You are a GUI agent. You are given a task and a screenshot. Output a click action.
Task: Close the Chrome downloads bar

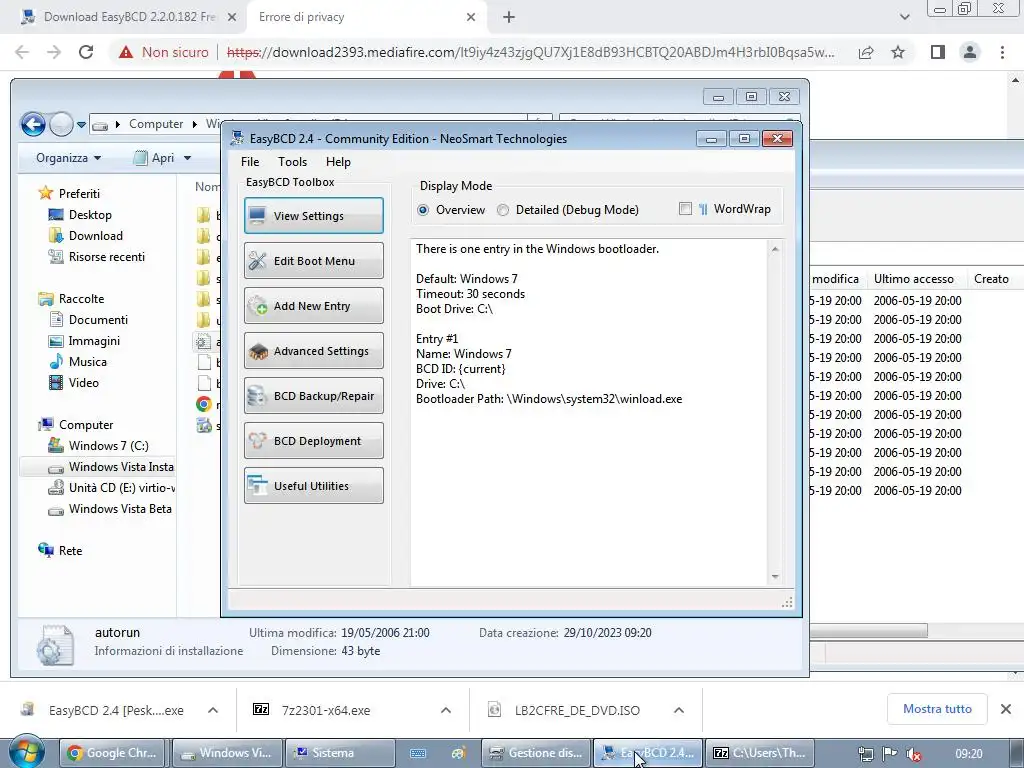(x=1006, y=709)
